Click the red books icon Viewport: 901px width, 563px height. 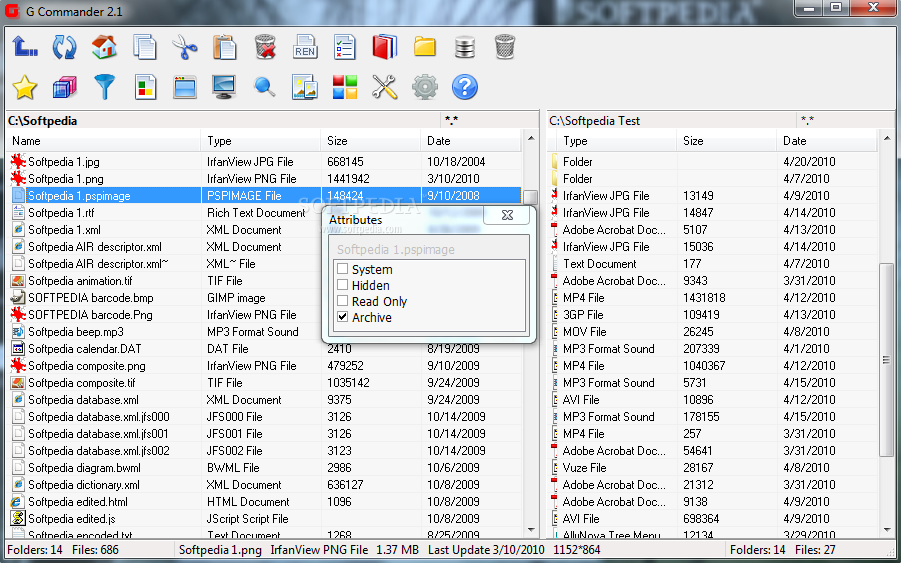coord(384,47)
